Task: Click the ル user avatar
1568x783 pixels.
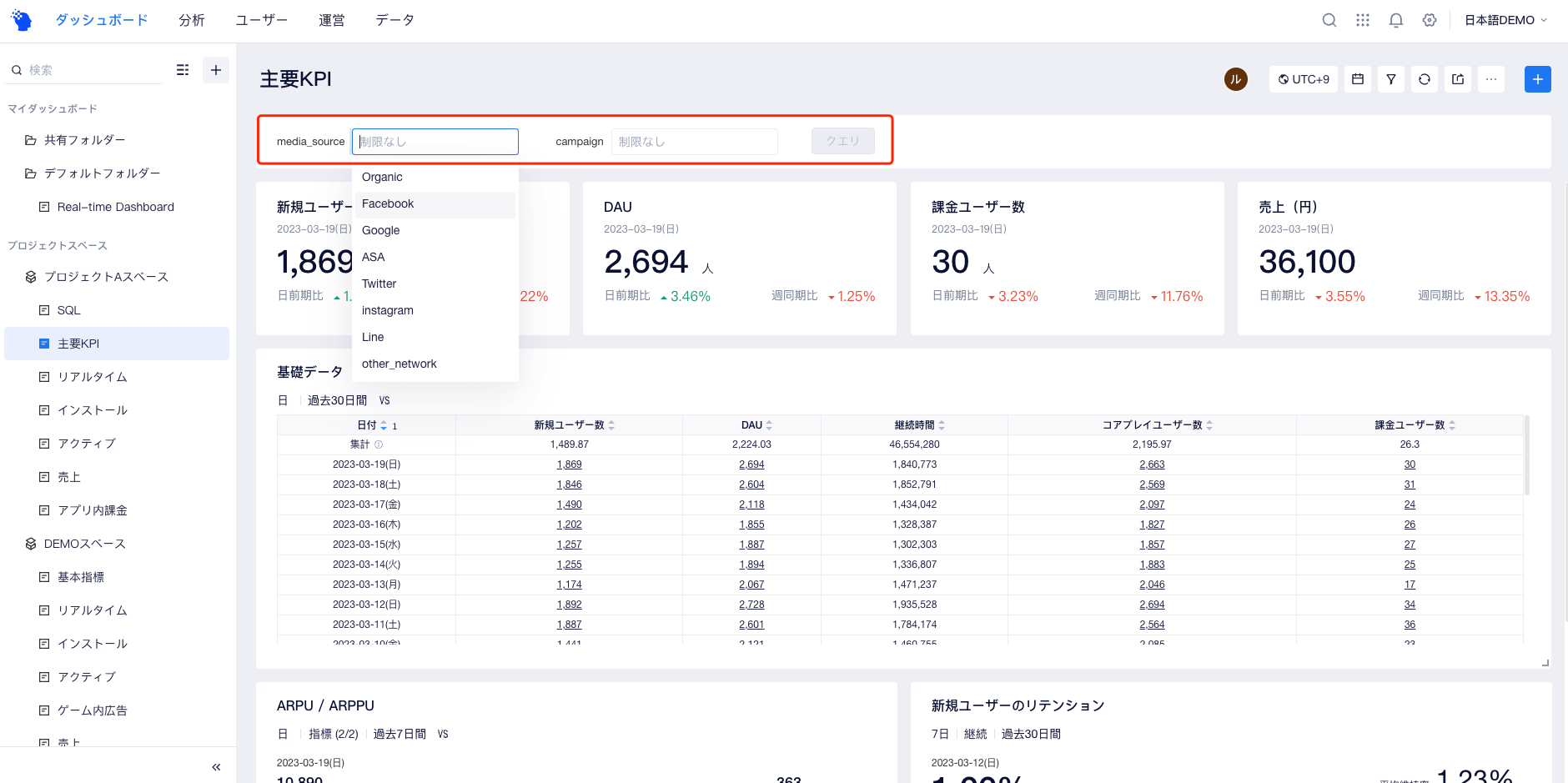Action: click(x=1236, y=79)
